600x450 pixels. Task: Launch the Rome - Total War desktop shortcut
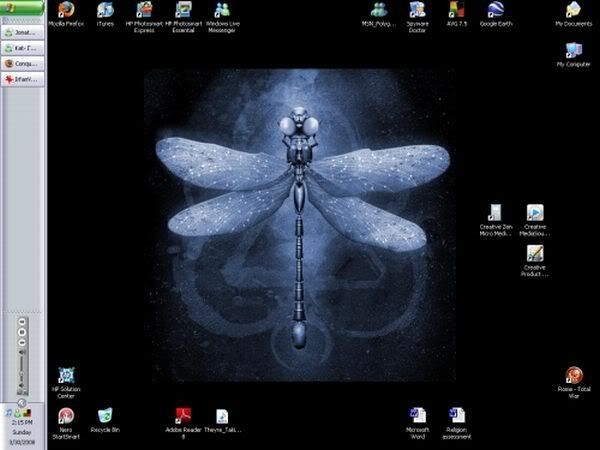[574, 383]
